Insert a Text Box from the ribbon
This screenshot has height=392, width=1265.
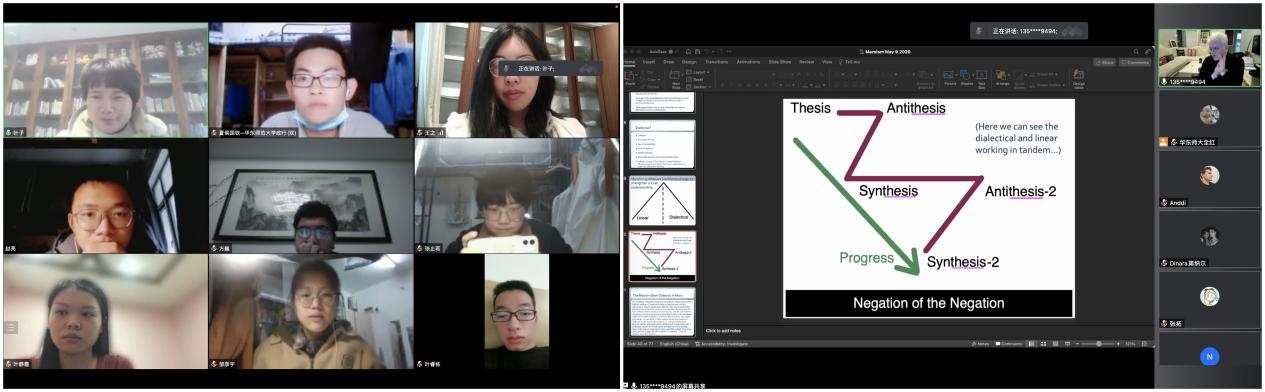tap(981, 77)
